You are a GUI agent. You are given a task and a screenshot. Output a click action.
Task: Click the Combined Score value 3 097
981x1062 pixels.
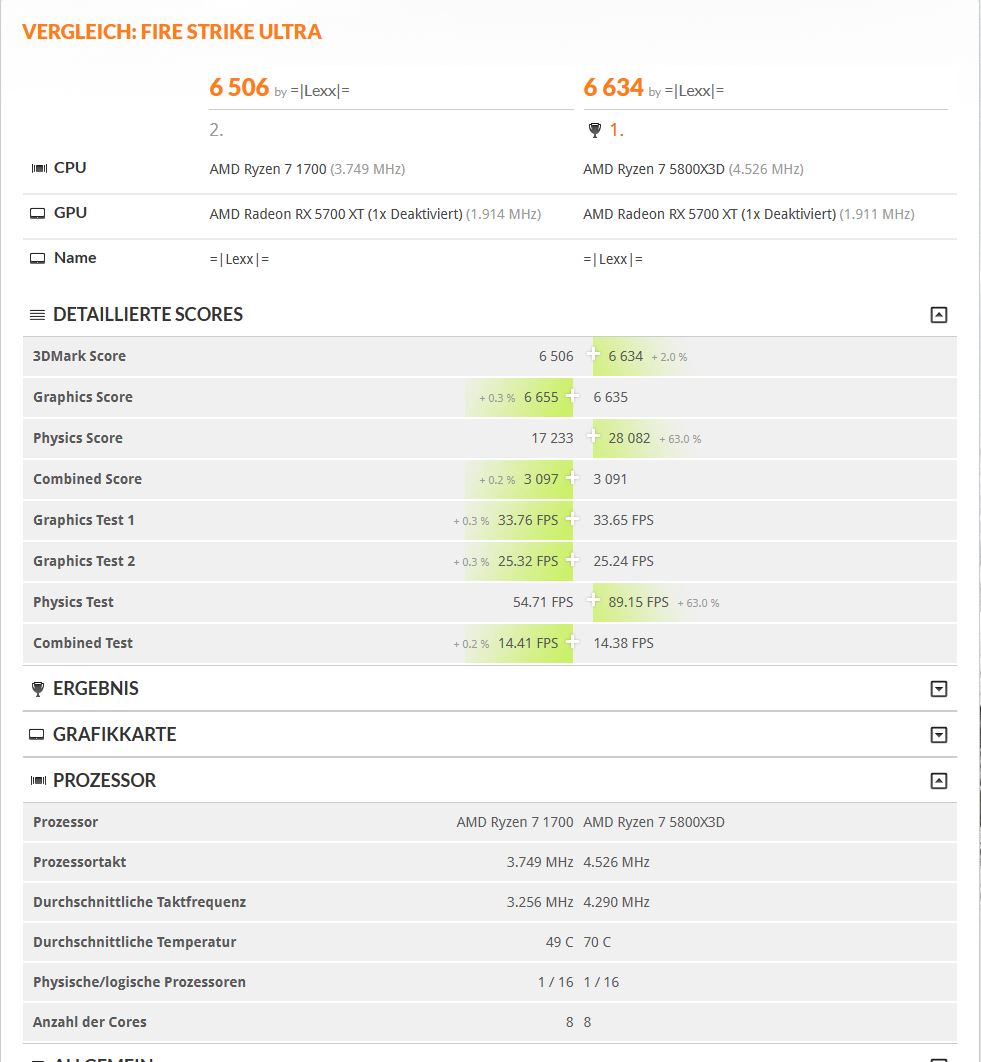(x=541, y=479)
